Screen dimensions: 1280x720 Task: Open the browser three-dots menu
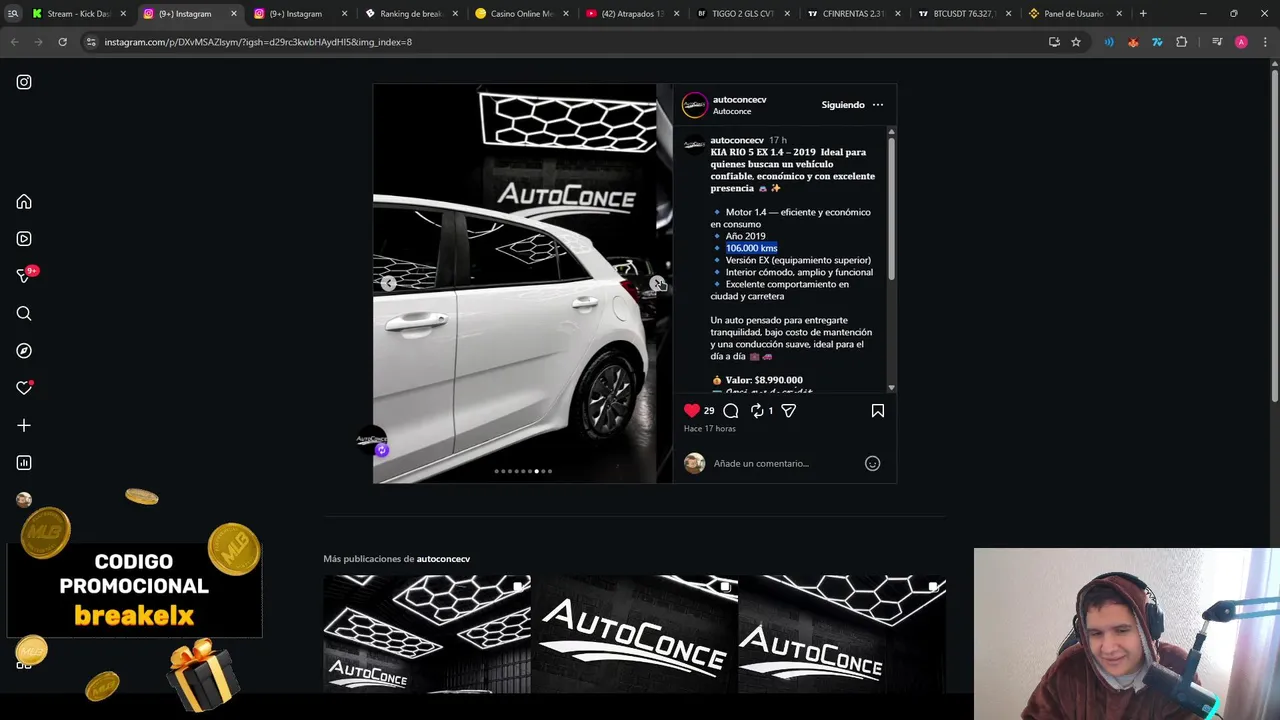coord(1265,42)
